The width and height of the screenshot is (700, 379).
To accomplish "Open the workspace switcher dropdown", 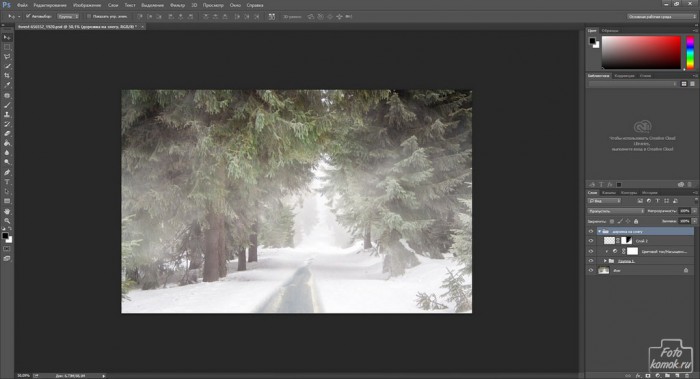I will 662,16.
